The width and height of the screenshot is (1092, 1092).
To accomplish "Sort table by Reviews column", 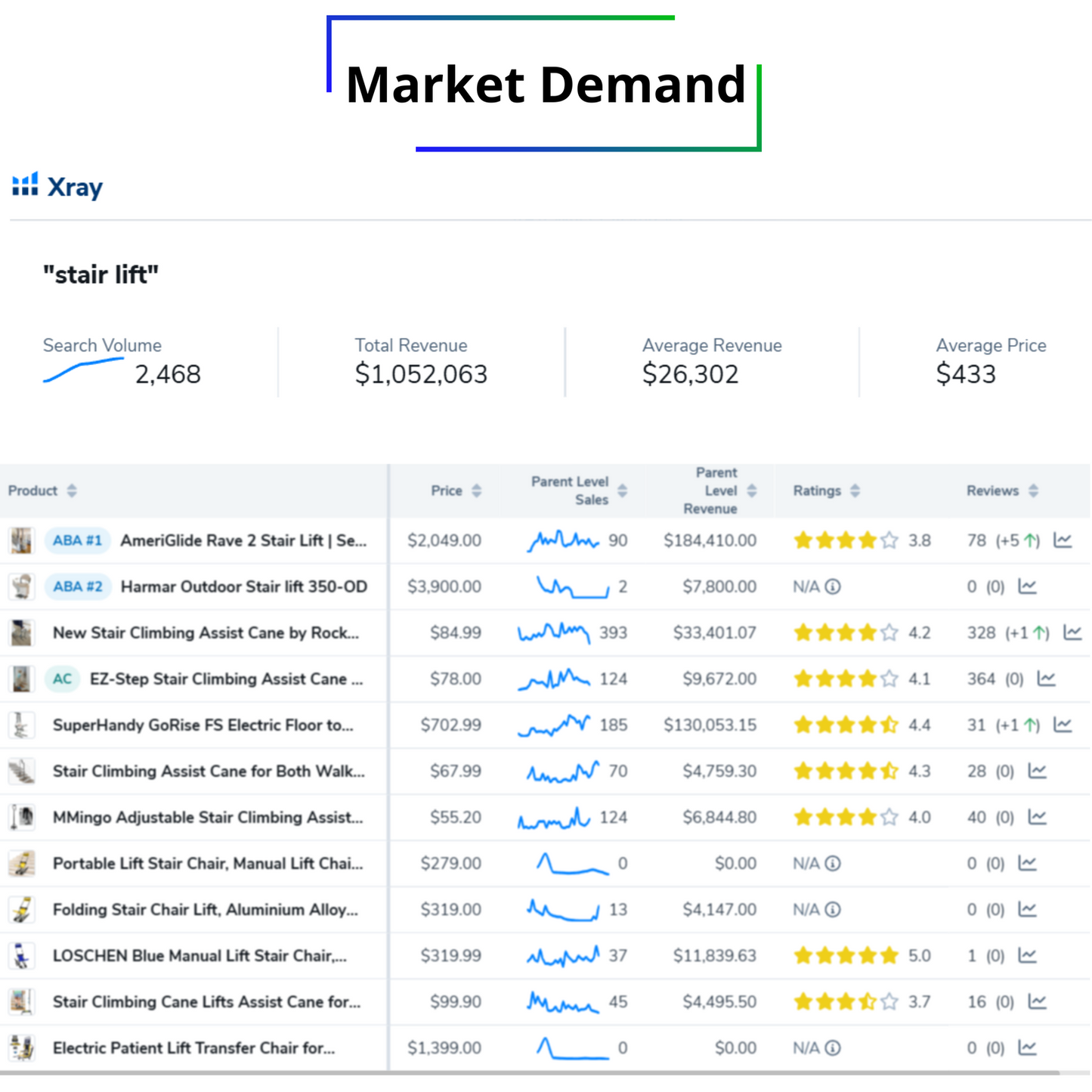I will (1033, 490).
